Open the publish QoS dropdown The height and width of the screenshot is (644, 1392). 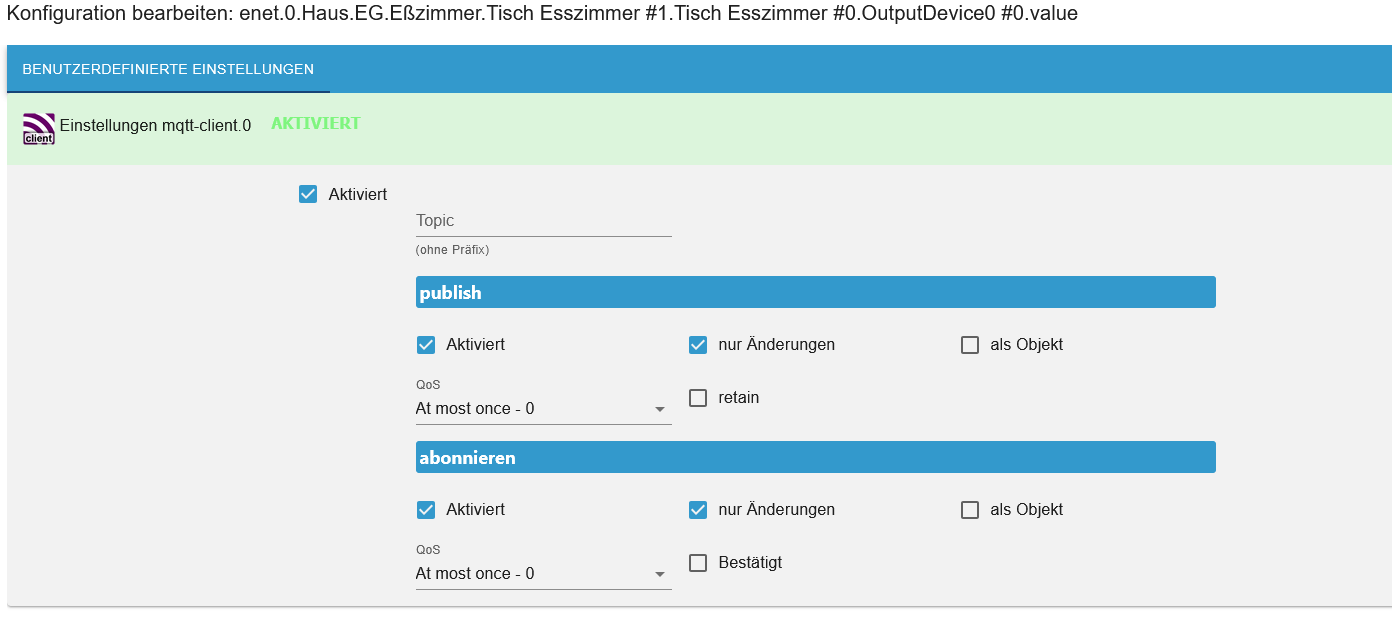coord(541,409)
